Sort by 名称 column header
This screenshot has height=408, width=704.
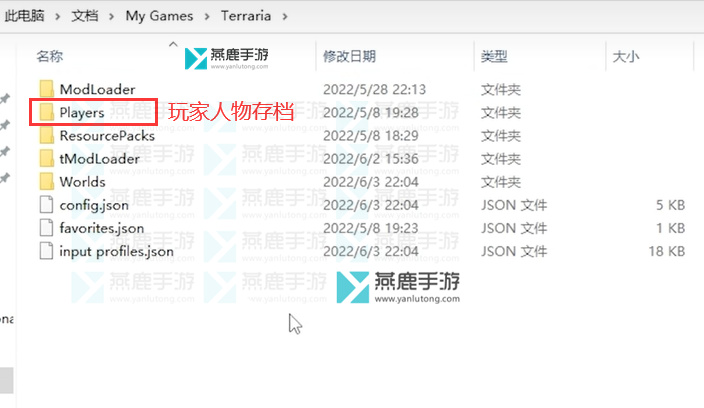pos(50,56)
